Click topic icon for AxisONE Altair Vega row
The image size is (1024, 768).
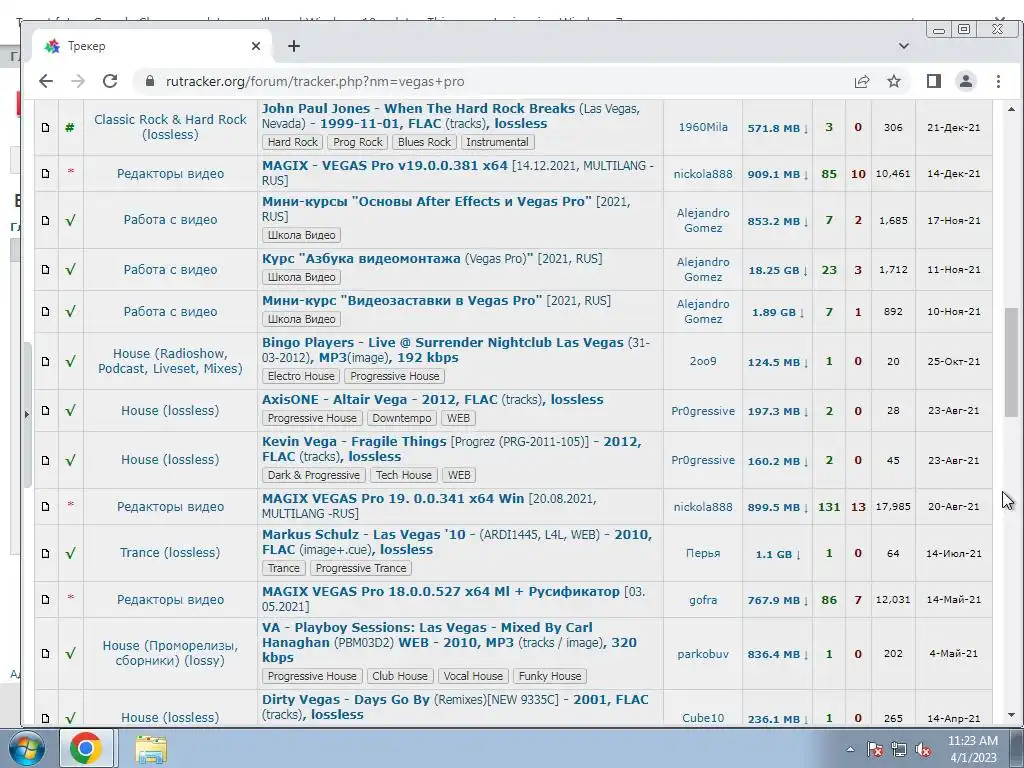(46, 411)
